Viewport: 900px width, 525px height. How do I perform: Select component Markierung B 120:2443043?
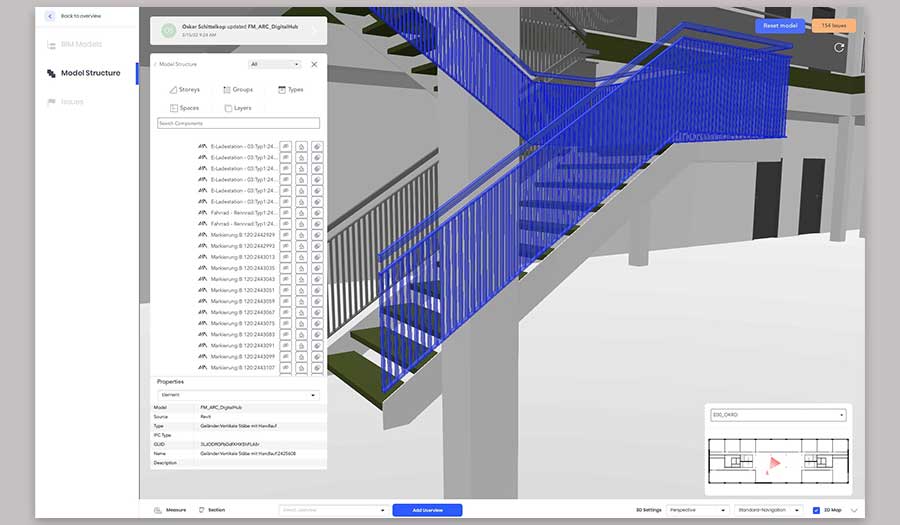pos(242,279)
